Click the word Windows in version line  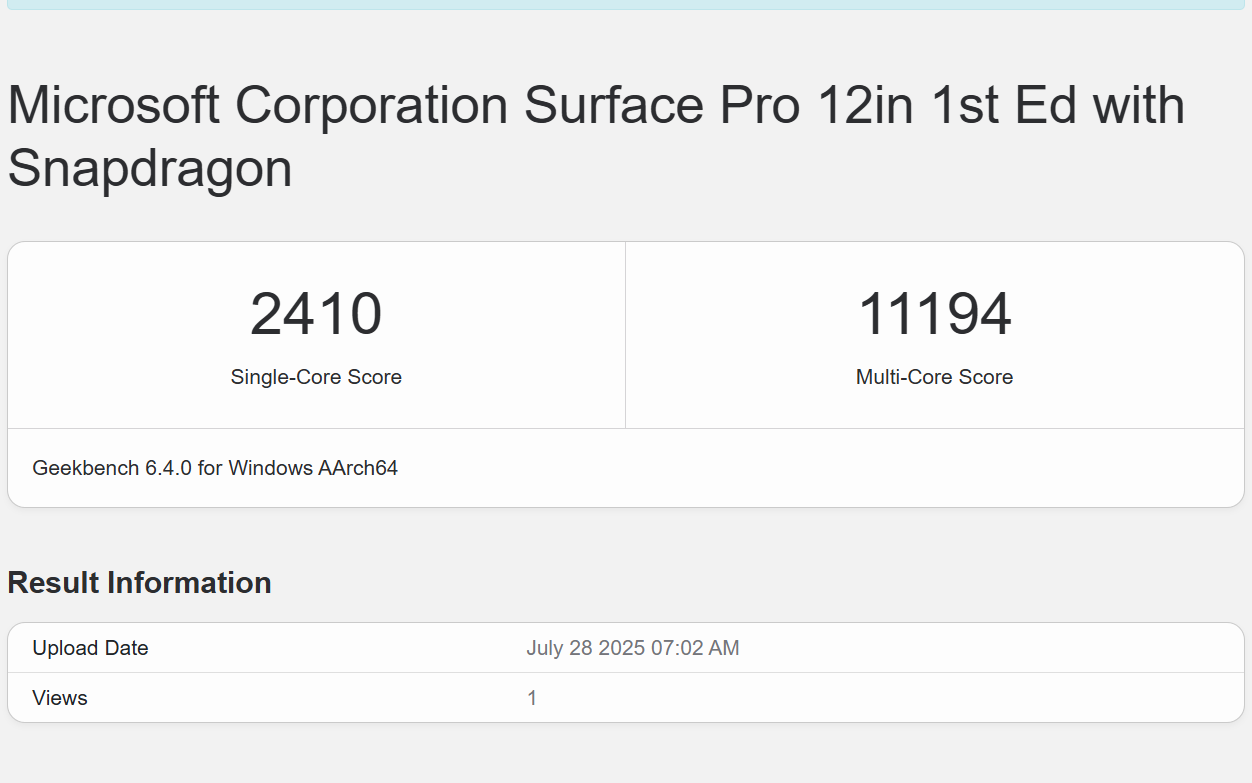tap(270, 468)
